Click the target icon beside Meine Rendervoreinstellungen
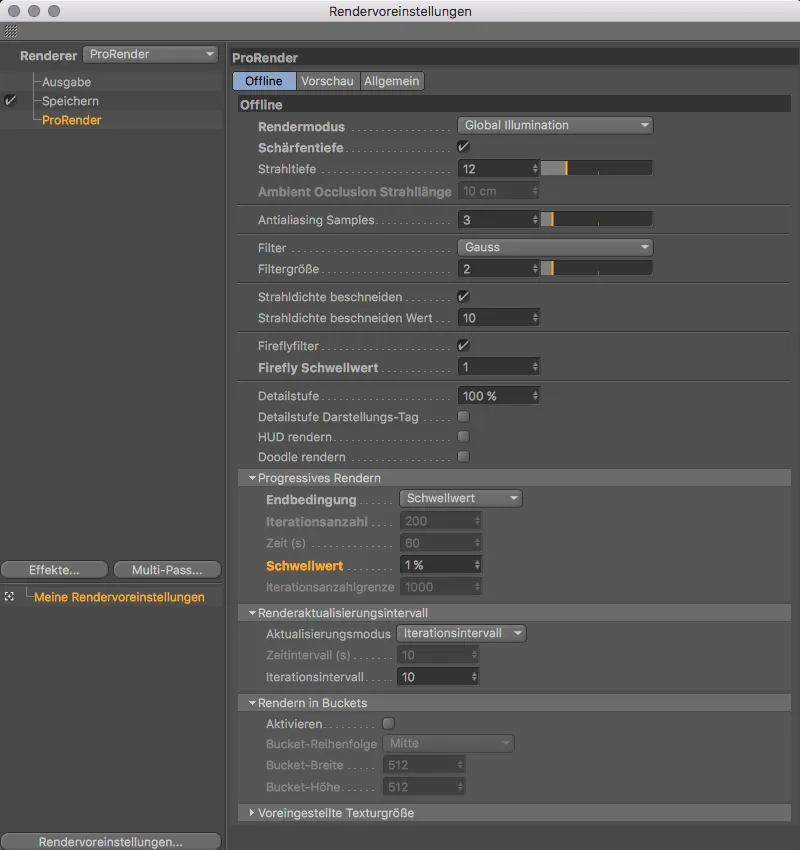The image size is (800, 850). (9, 596)
